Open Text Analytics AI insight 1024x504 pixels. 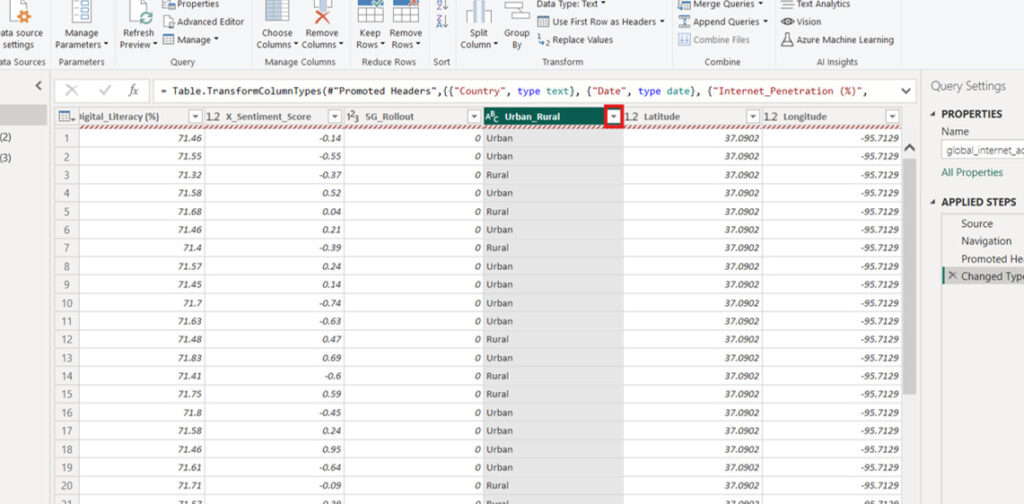pyautogui.click(x=816, y=5)
